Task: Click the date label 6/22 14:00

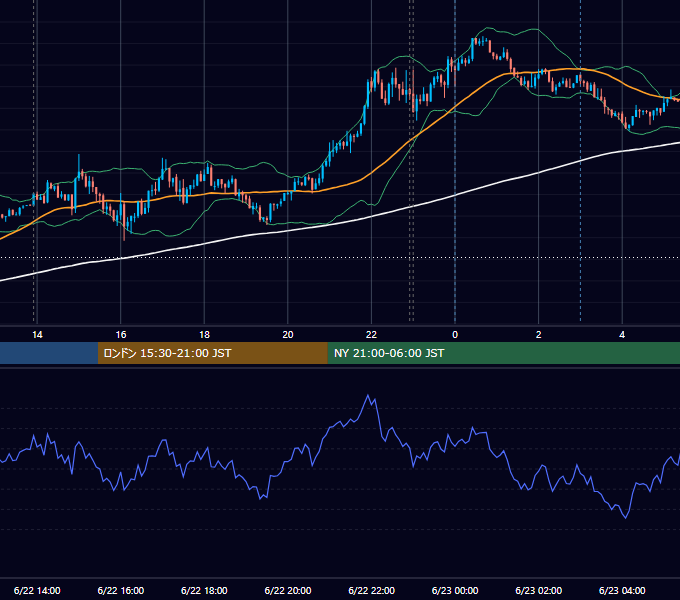Action: 37,590
